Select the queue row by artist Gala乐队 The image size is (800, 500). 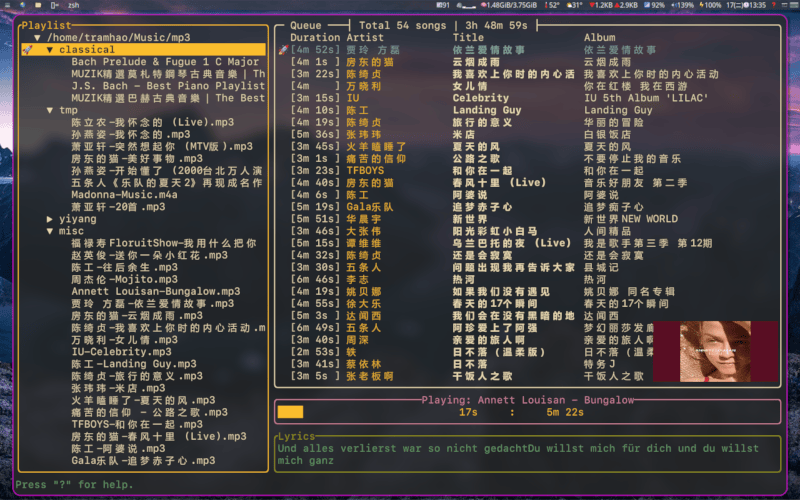(x=528, y=207)
